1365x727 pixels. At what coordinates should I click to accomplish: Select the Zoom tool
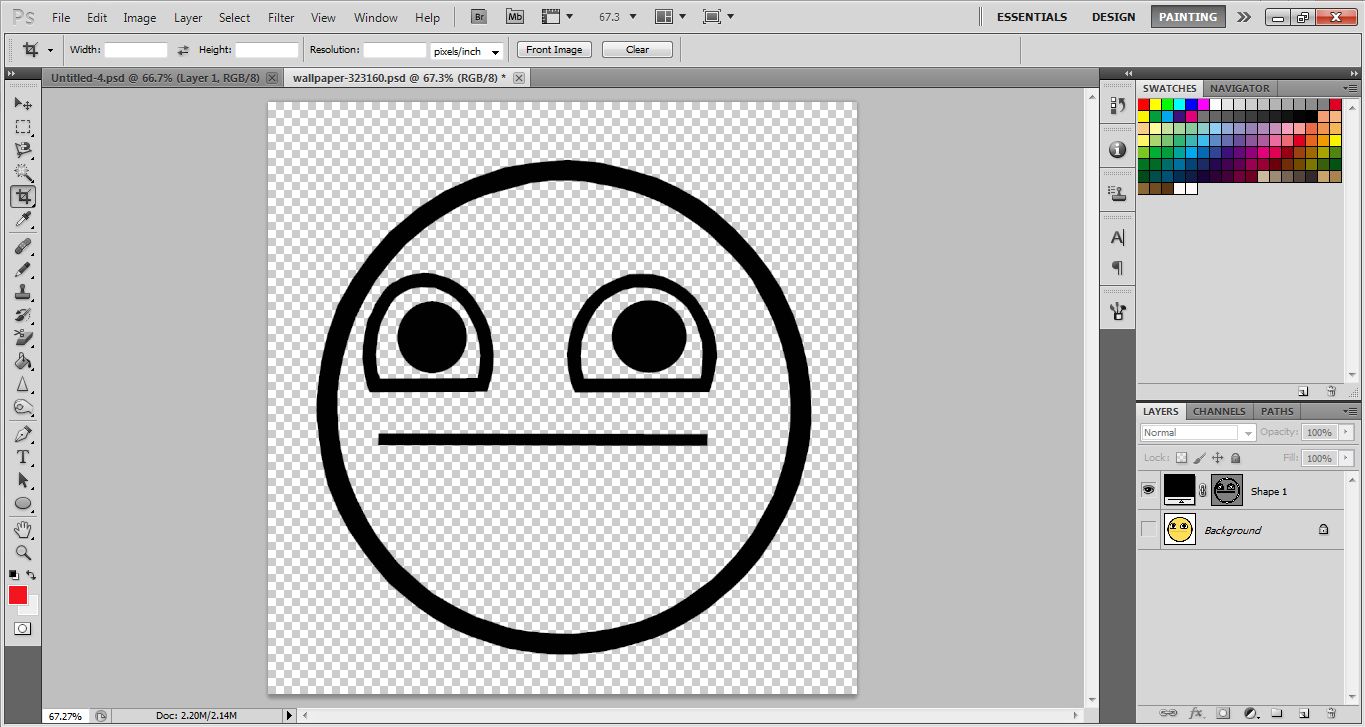point(24,551)
